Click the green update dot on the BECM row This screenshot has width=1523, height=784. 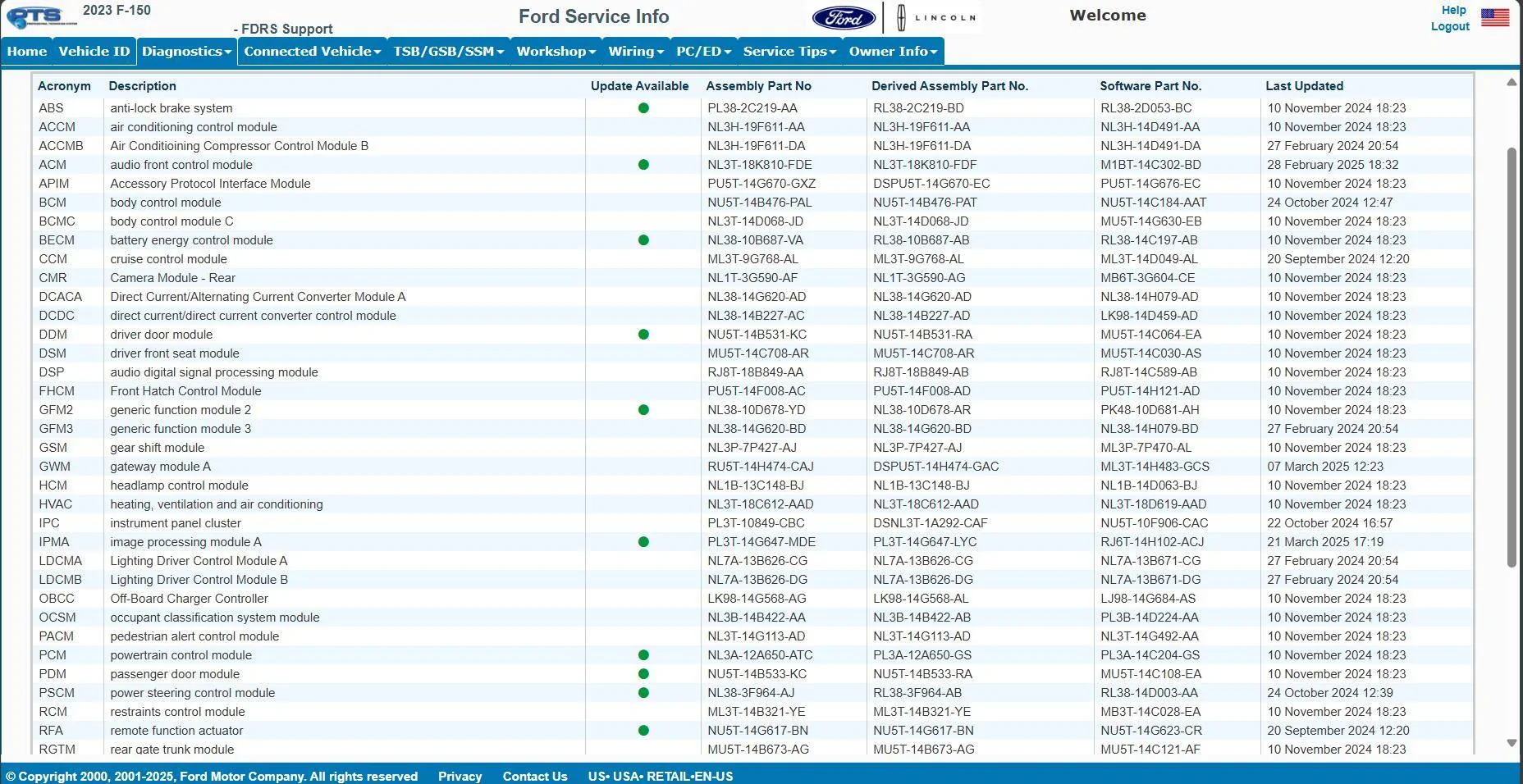pyautogui.click(x=643, y=239)
